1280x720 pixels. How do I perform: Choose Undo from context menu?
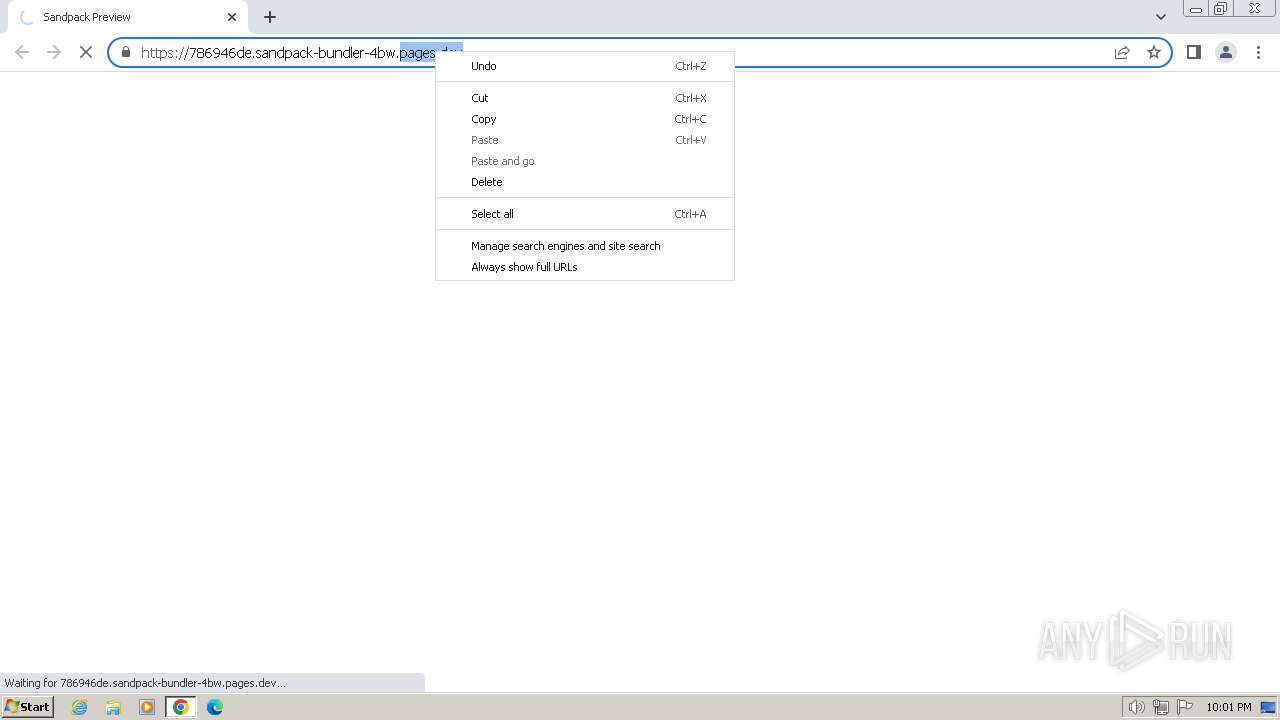coord(585,66)
